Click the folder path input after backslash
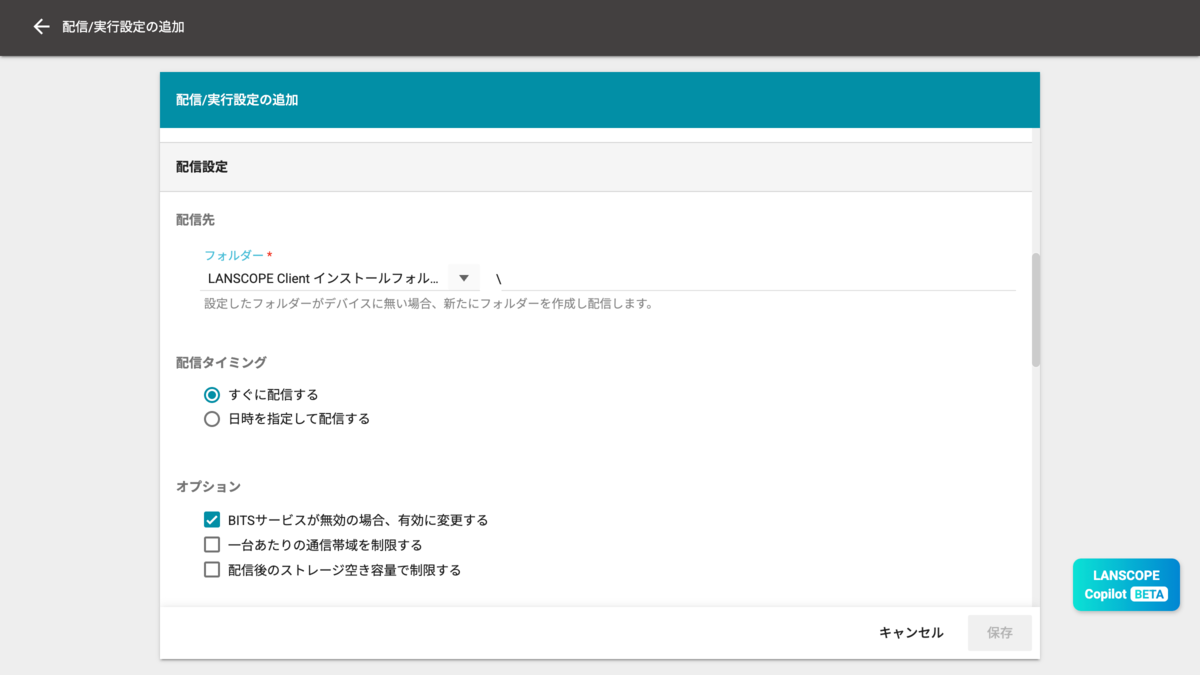The width and height of the screenshot is (1200, 675). click(760, 278)
